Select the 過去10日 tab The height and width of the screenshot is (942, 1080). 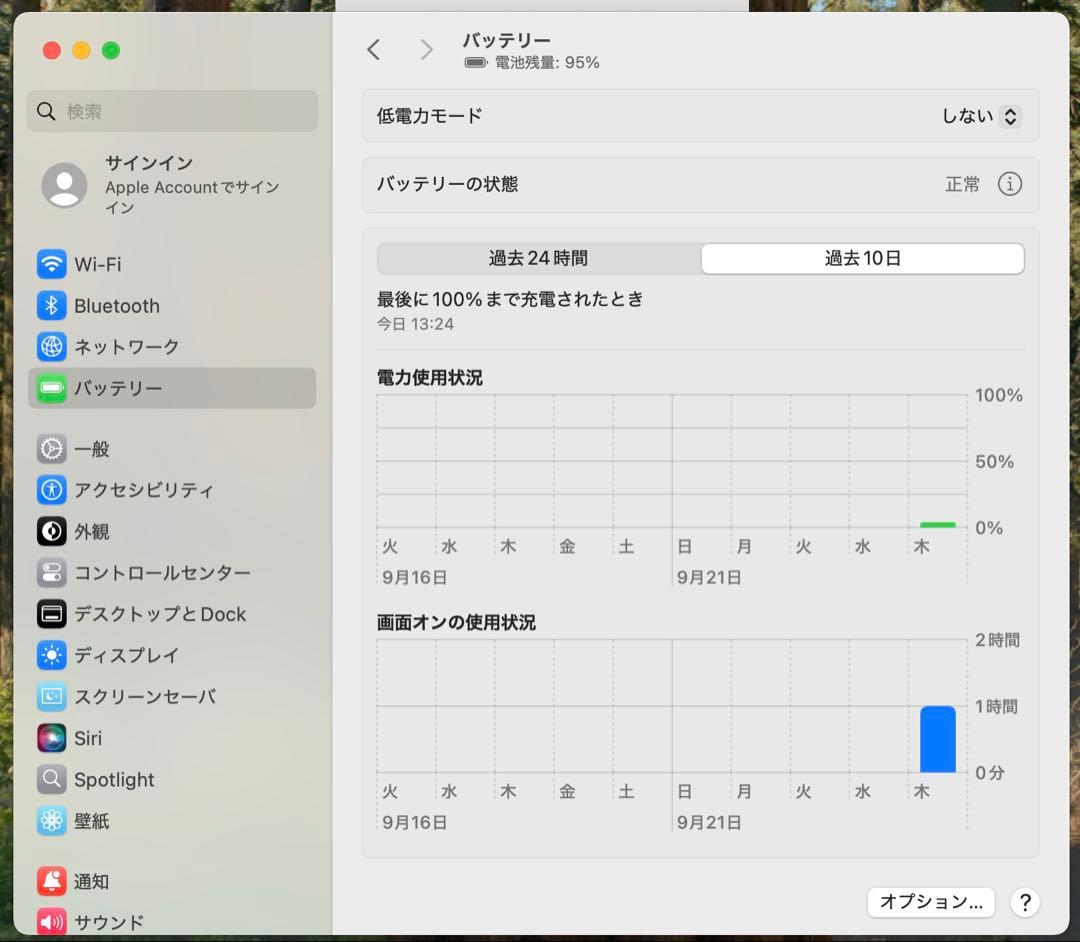click(862, 258)
